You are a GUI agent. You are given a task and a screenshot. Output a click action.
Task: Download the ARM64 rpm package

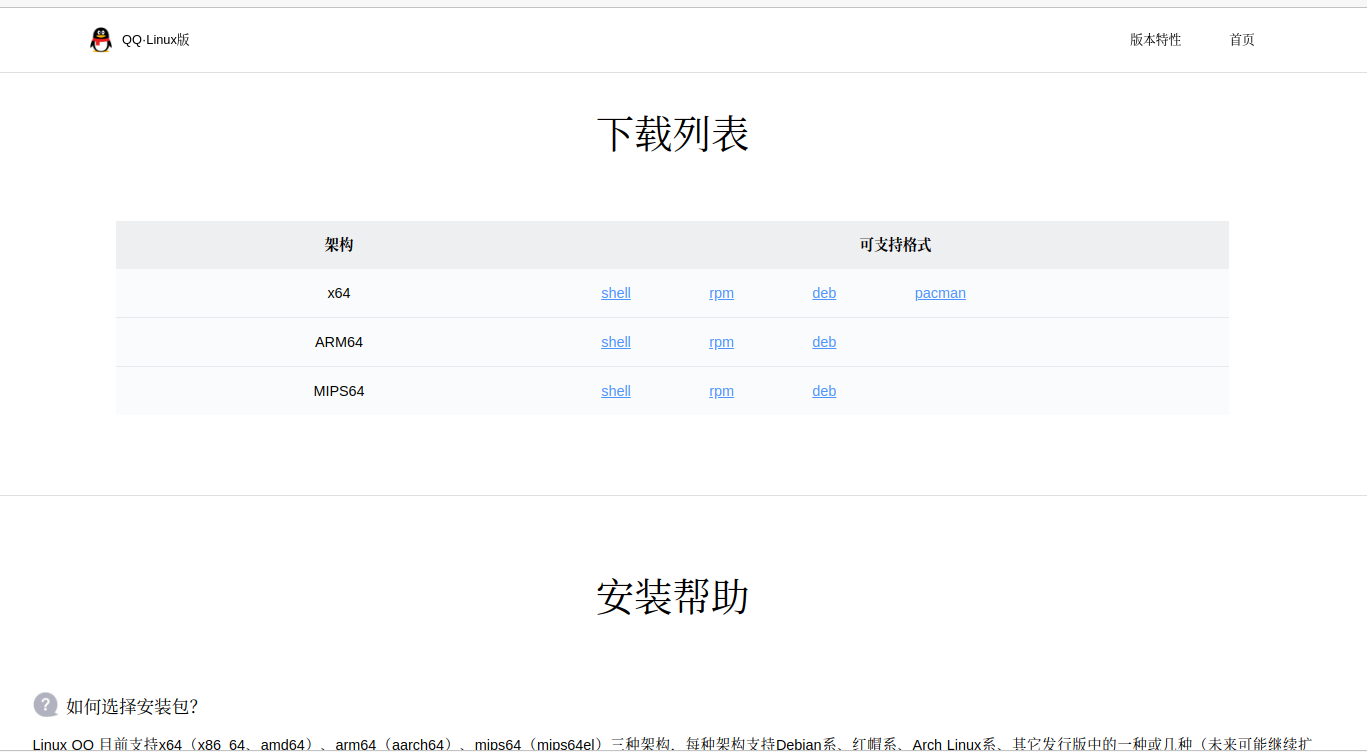pos(721,342)
